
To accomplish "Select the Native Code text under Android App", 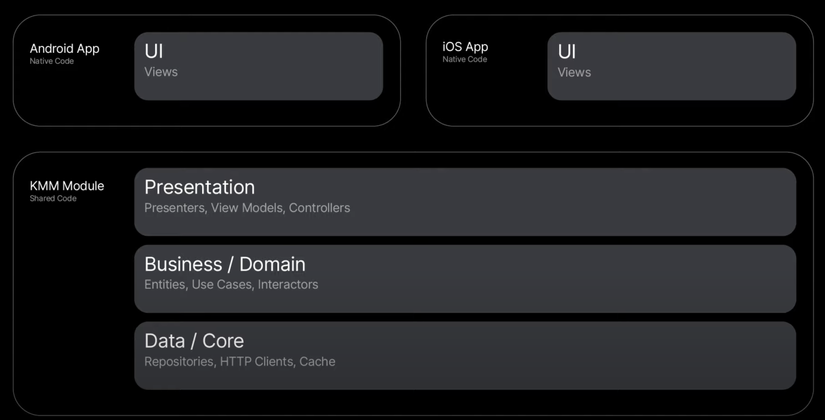I will pyautogui.click(x=52, y=62).
